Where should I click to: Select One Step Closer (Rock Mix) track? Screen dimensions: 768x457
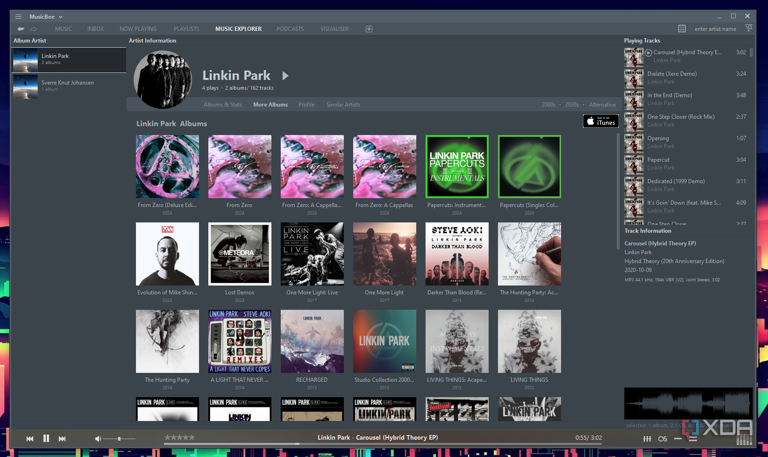point(686,120)
